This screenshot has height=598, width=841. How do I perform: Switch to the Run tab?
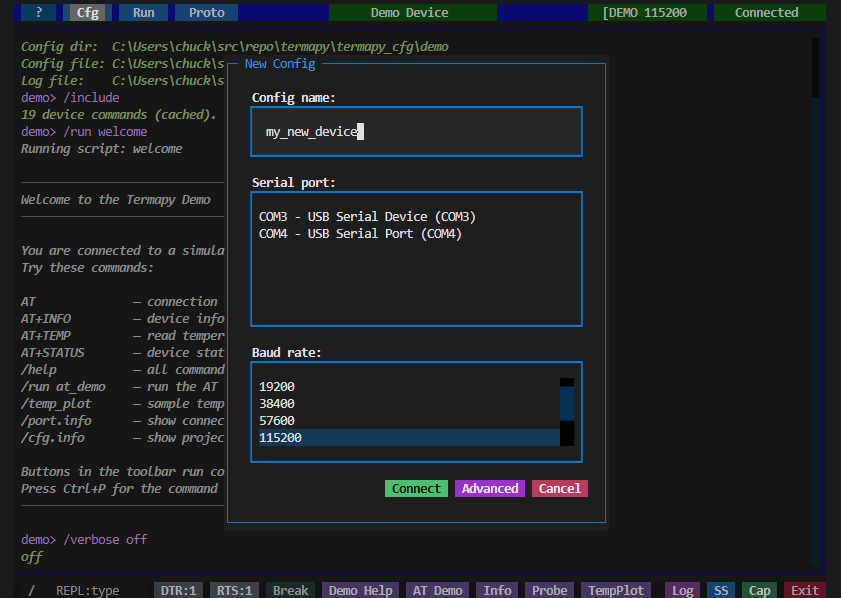143,12
